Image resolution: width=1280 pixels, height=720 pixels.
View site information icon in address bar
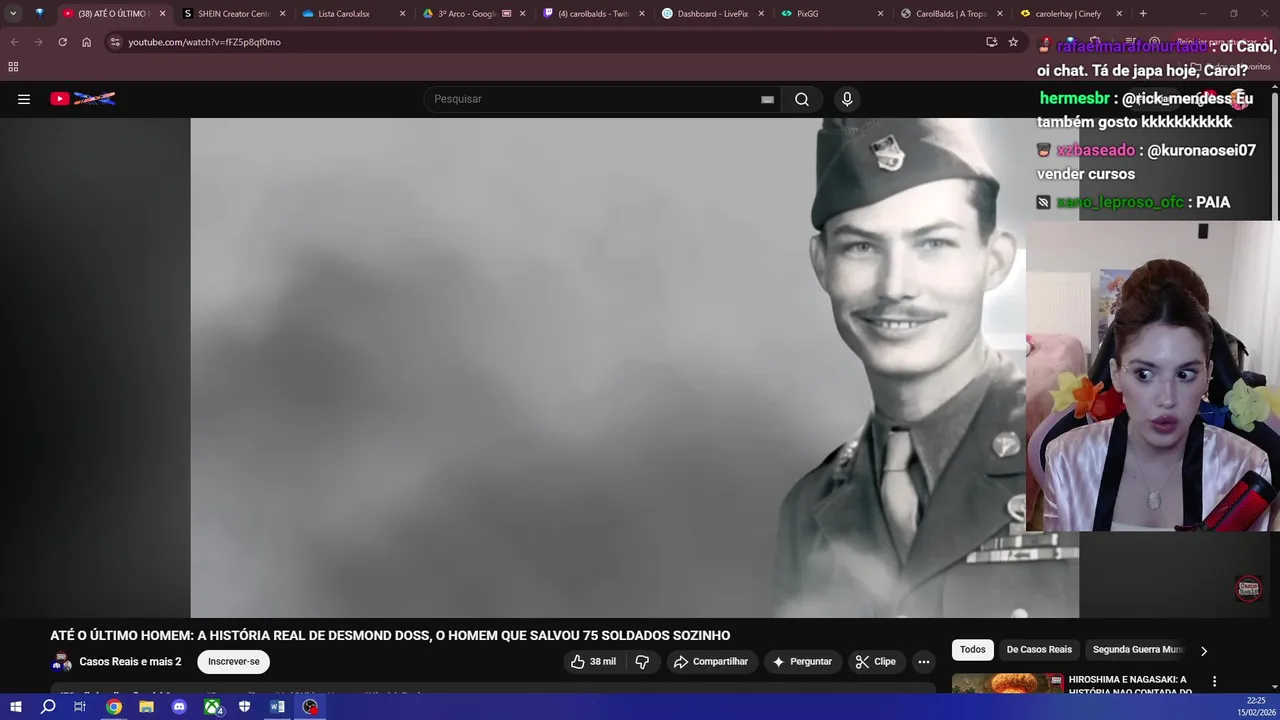[115, 42]
